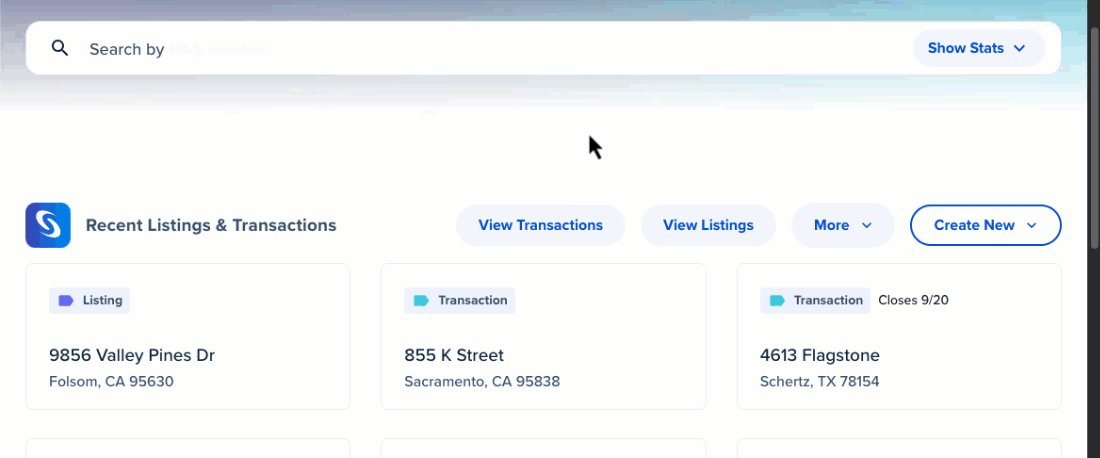1100x458 pixels.
Task: Expand the Show Stats dropdown
Action: click(x=979, y=48)
